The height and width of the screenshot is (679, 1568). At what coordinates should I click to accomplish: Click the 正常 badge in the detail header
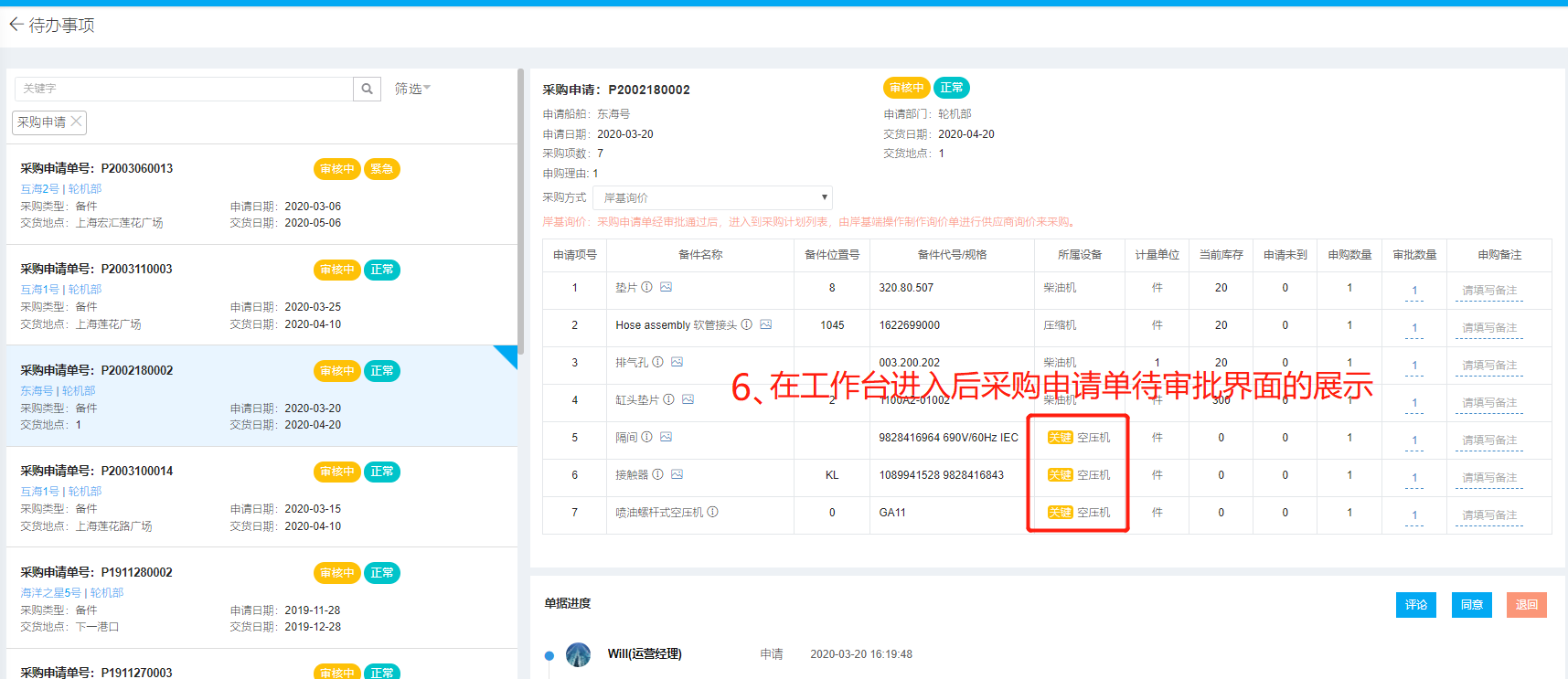click(x=952, y=88)
